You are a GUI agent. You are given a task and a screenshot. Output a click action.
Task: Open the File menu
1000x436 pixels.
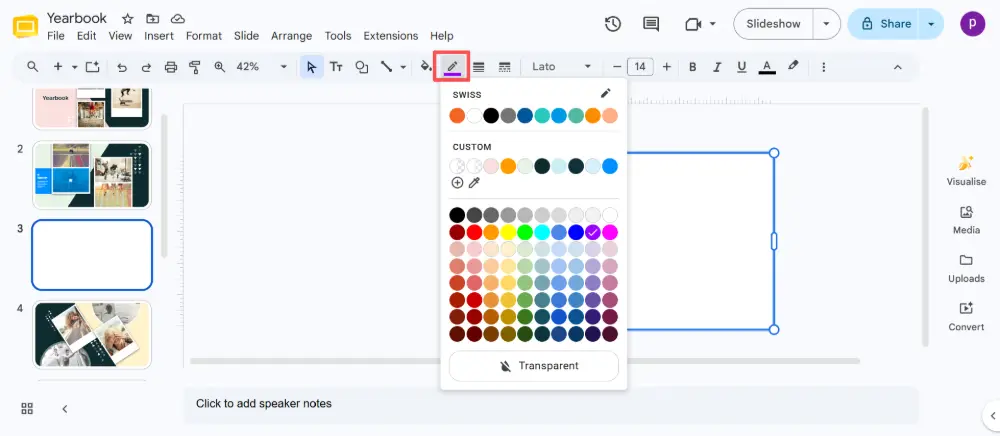pos(55,36)
